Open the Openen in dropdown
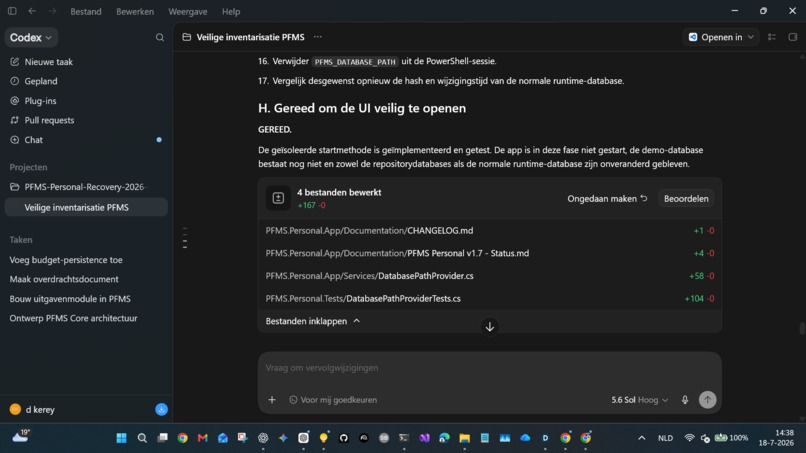The width and height of the screenshot is (806, 453). pyautogui.click(x=721, y=37)
